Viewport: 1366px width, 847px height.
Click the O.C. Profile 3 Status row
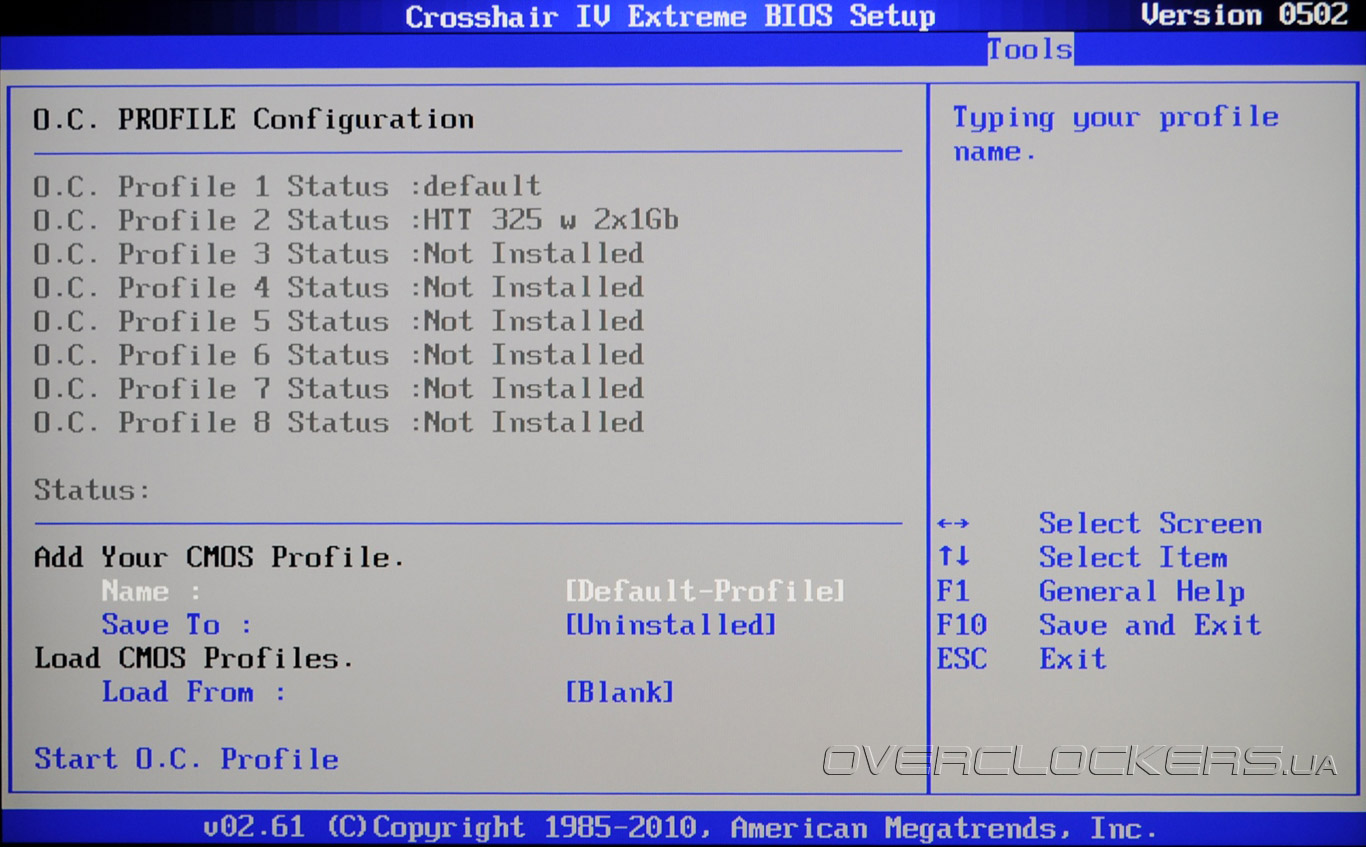[338, 254]
